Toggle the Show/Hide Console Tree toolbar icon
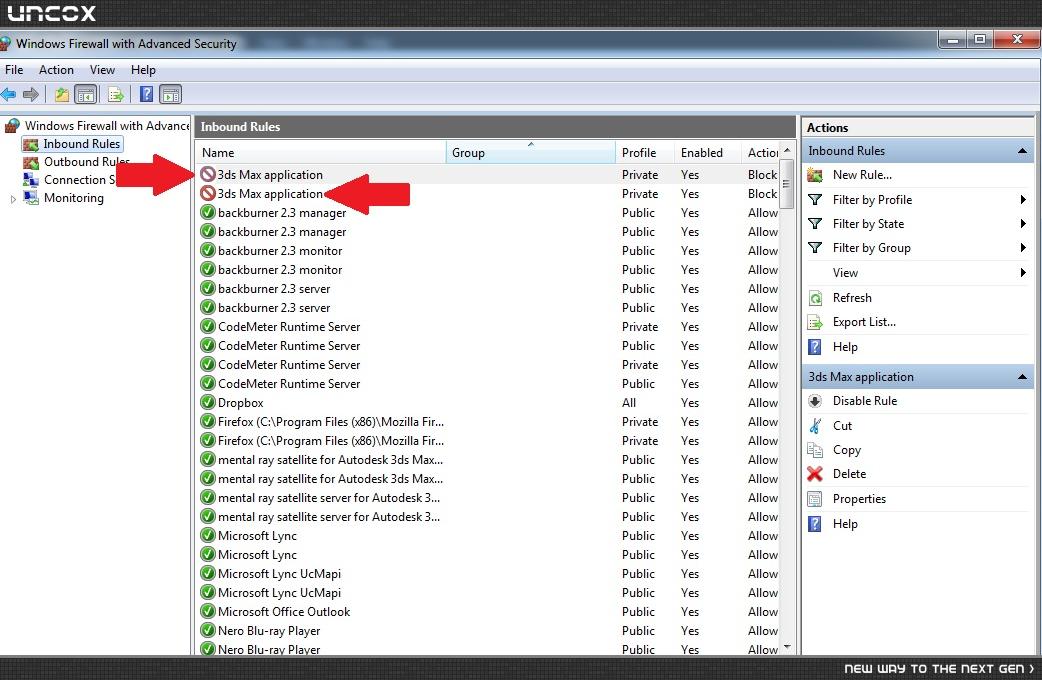 click(x=86, y=94)
